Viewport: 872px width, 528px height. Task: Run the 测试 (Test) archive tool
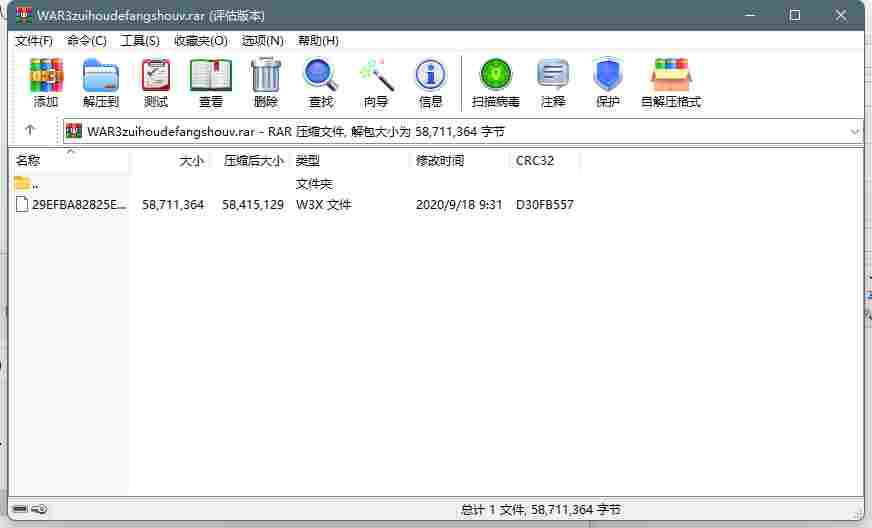156,83
